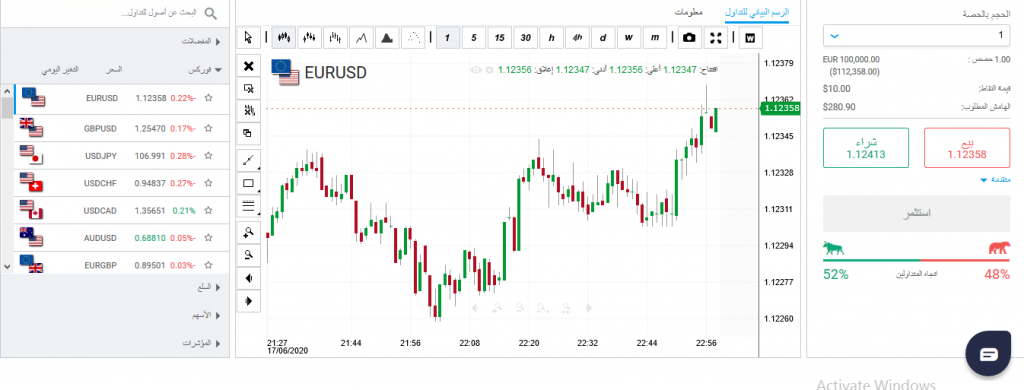Viewport: 1024px width, 390px height.
Task: Toggle the eye icon in chart header
Action: click(476, 69)
